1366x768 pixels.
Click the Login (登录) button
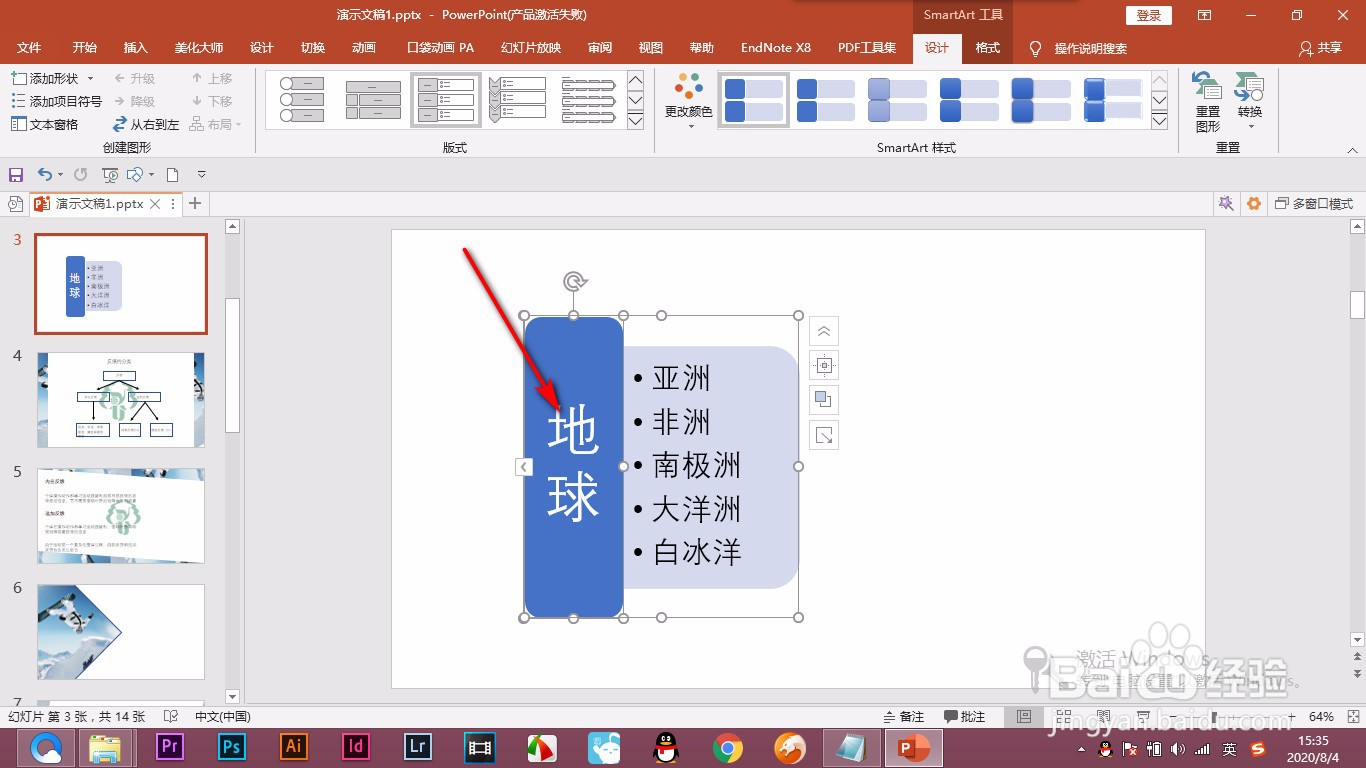pos(1149,15)
